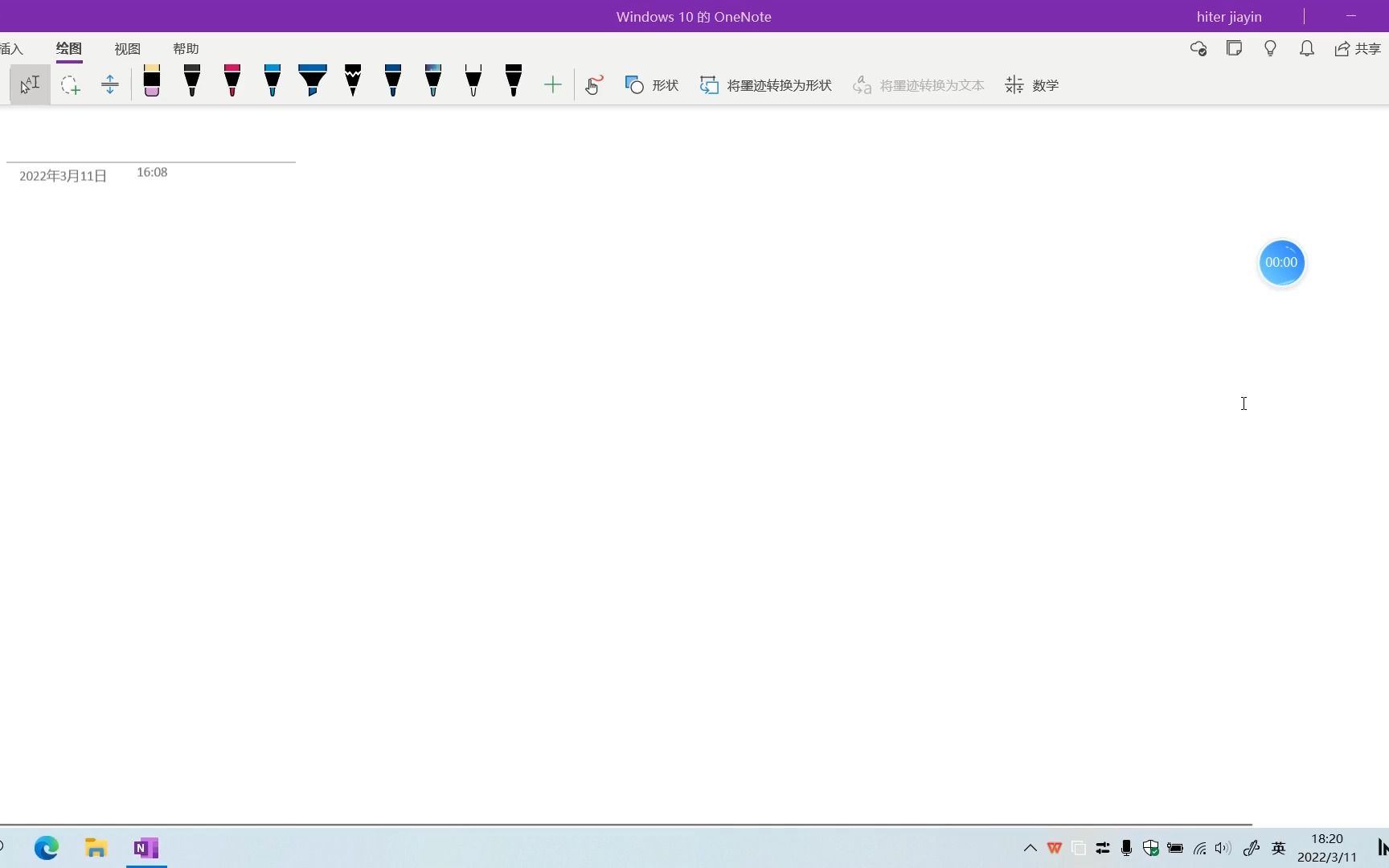Open the volume control icon

coord(1223,848)
